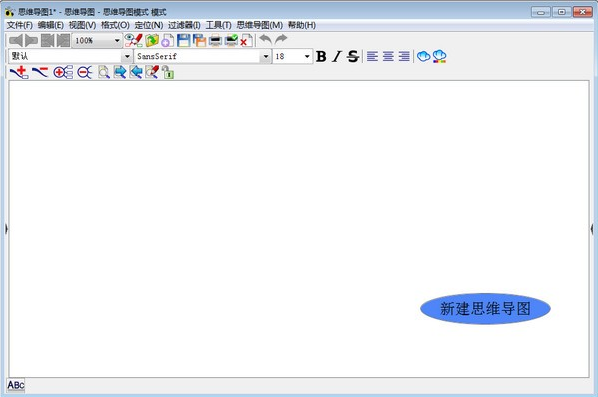Center align the node text
Image resolution: width=598 pixels, height=397 pixels.
(x=388, y=56)
